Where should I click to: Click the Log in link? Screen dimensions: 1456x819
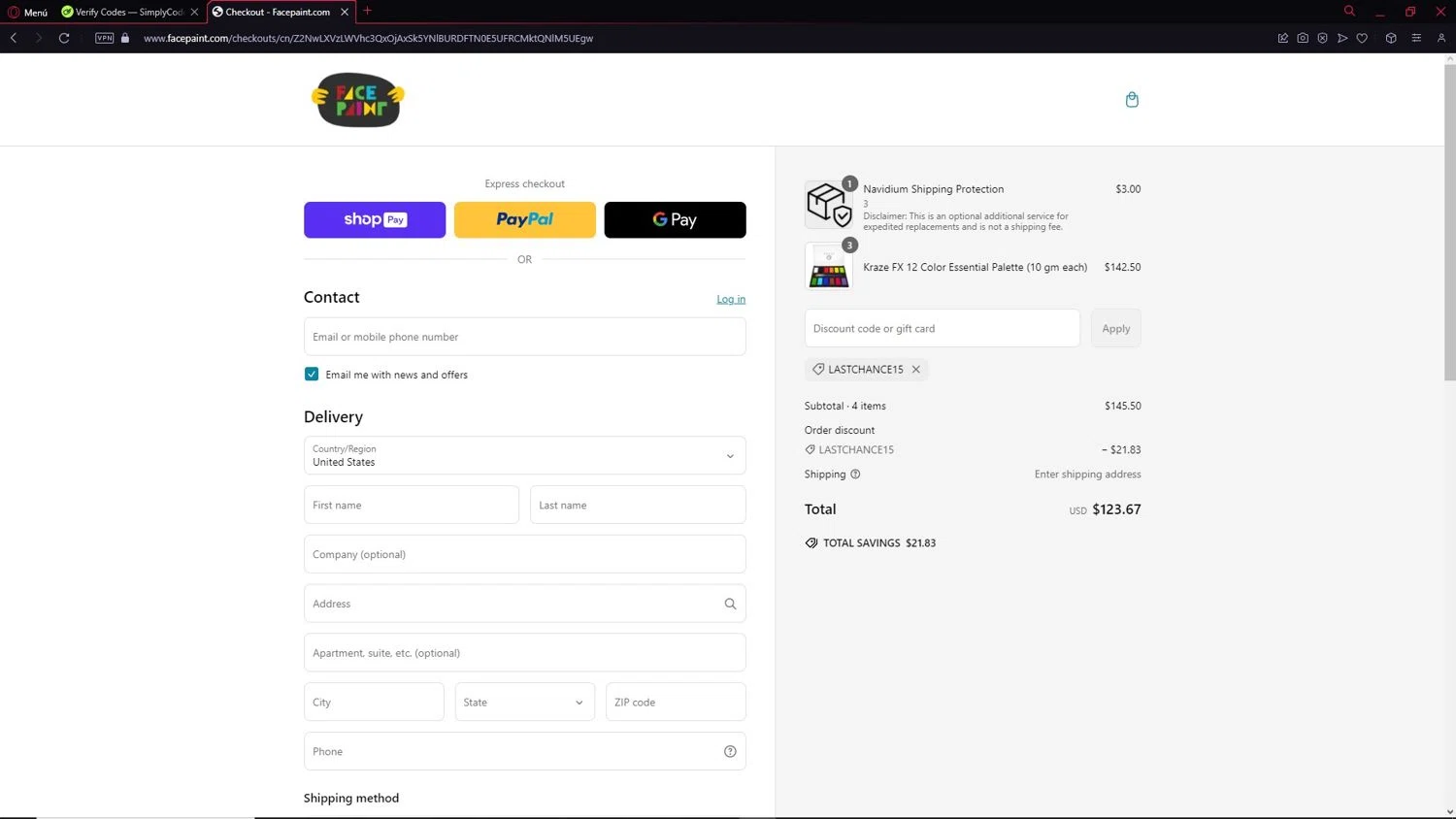coord(731,299)
